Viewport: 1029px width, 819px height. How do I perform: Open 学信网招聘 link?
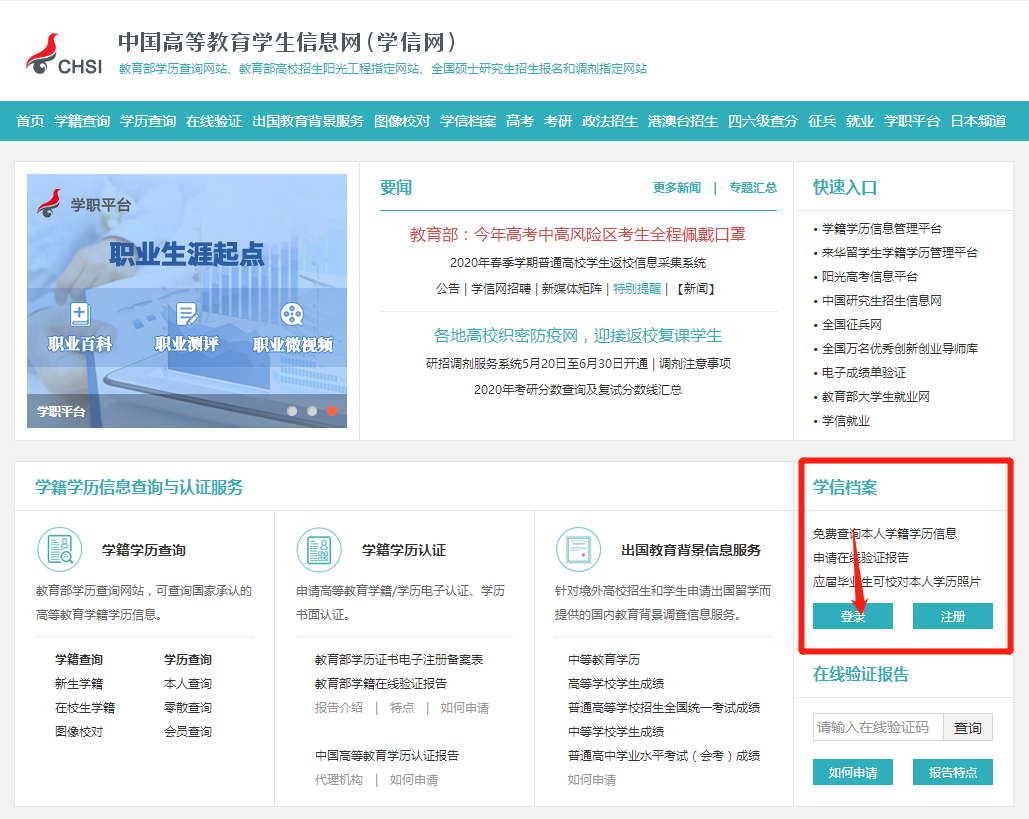pos(501,289)
